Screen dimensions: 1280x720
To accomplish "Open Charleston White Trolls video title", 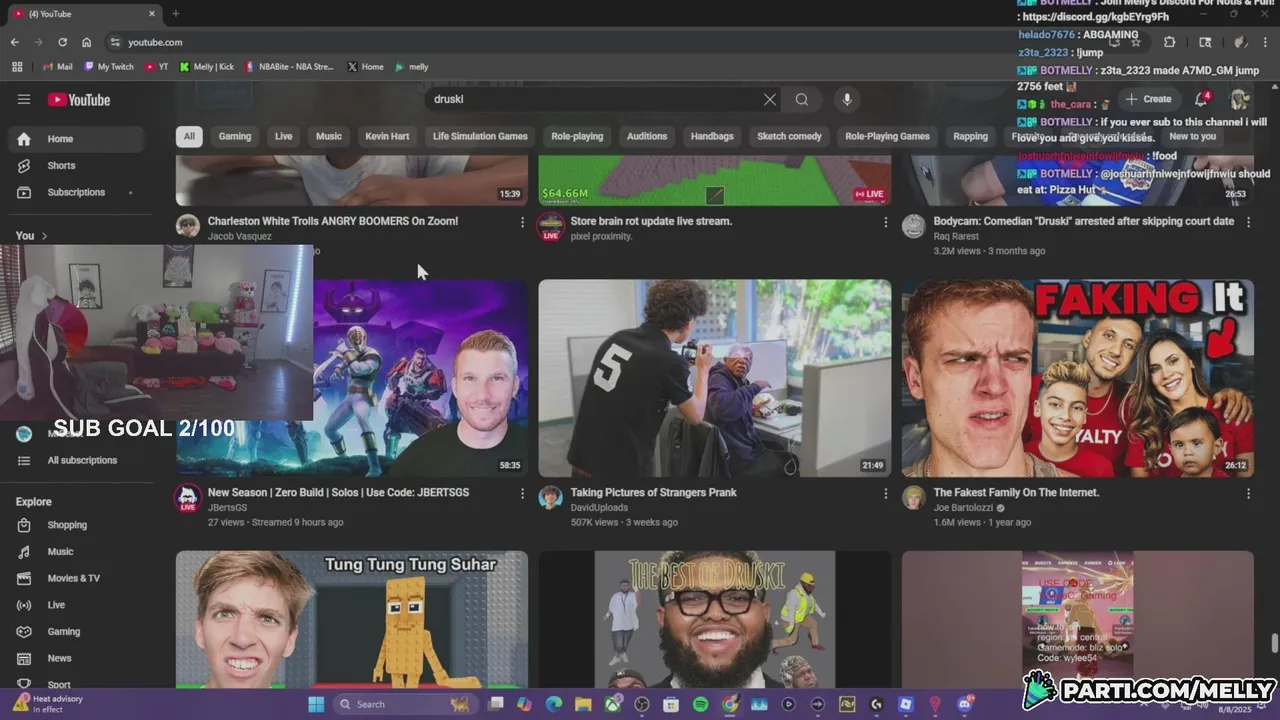I will click(x=333, y=221).
